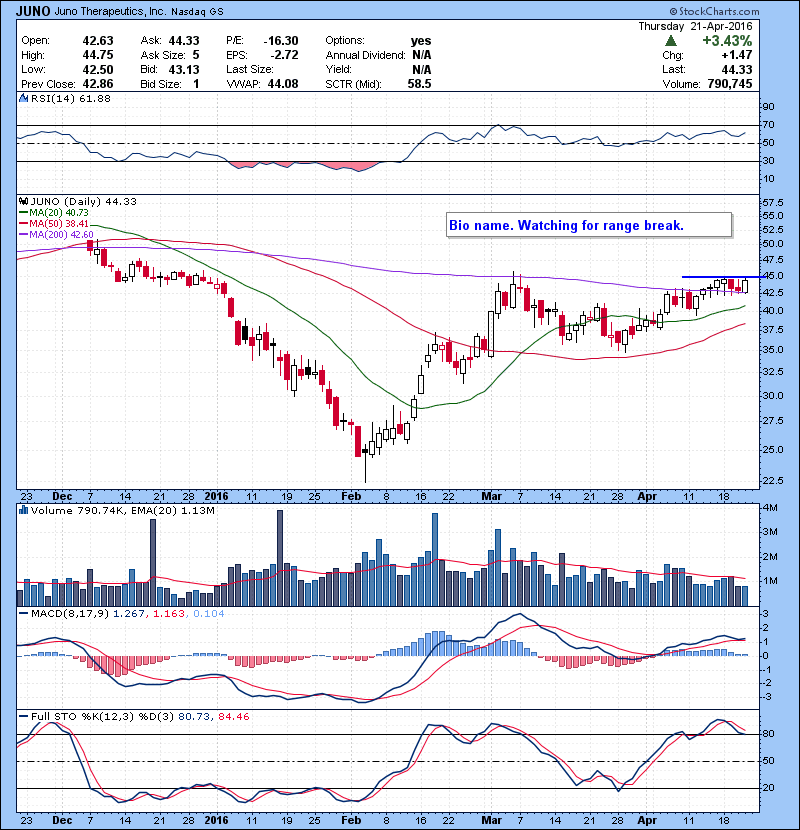Open the StockCharts.com link at top right
Screen dimensions: 800x830
click(x=714, y=11)
